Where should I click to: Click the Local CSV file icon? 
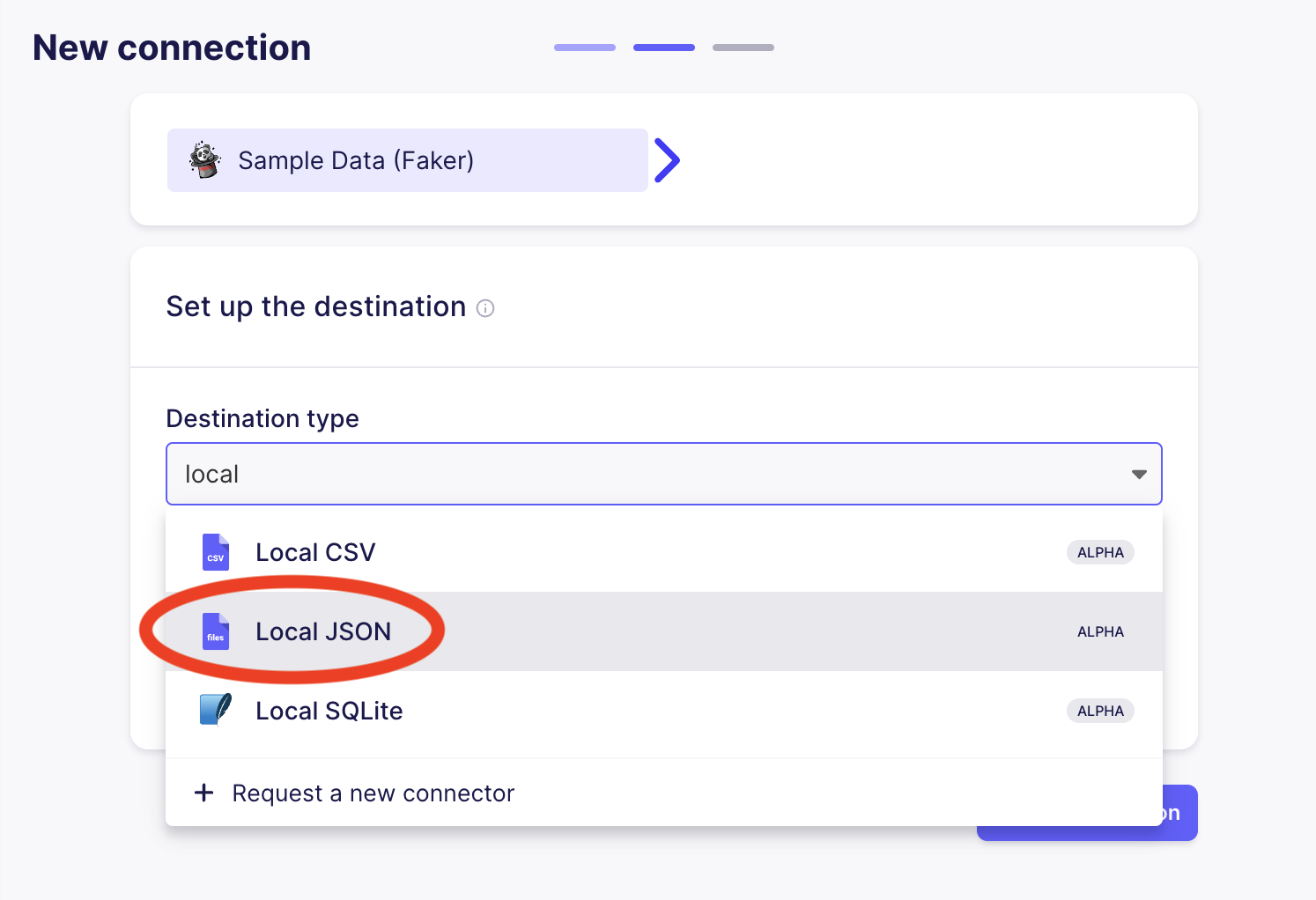(216, 552)
